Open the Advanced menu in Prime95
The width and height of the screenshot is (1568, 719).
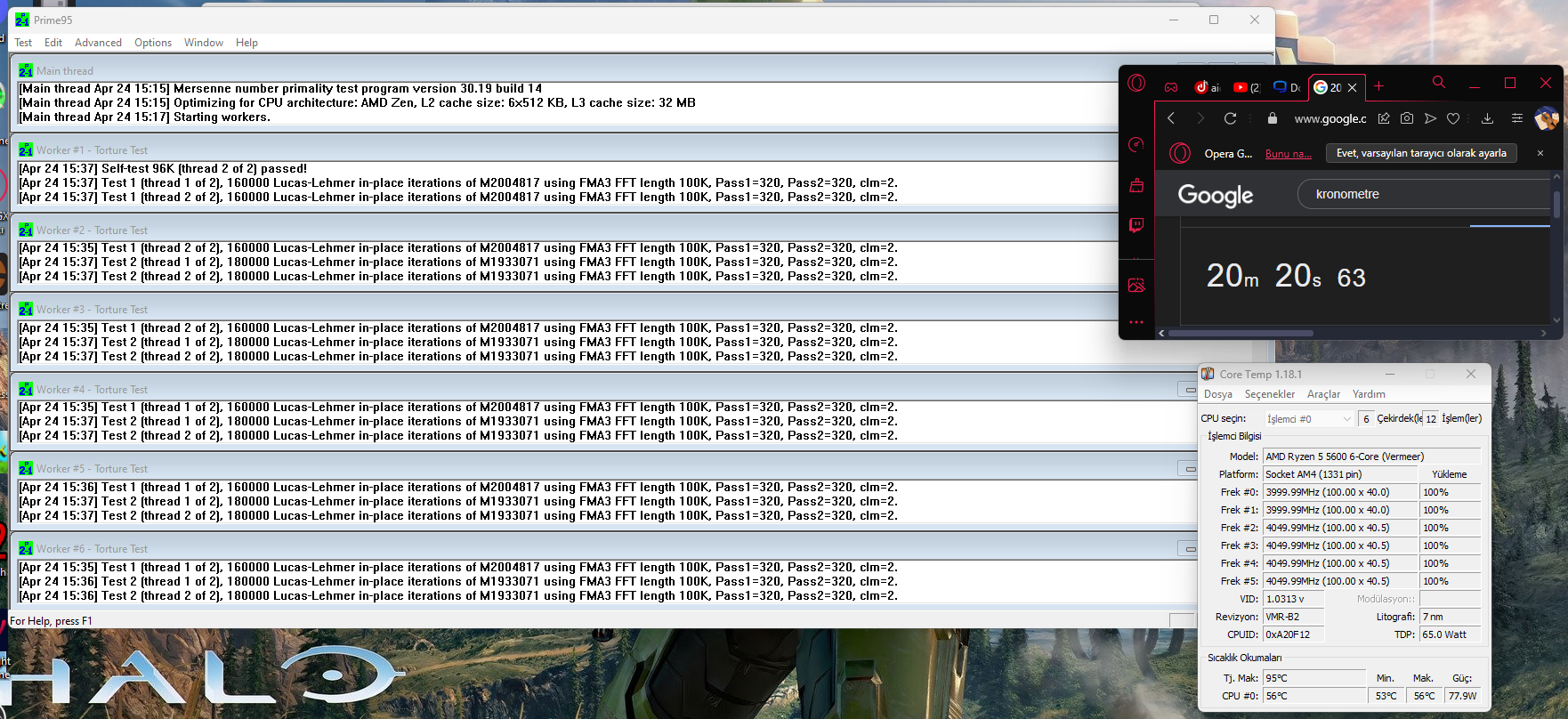pos(98,43)
